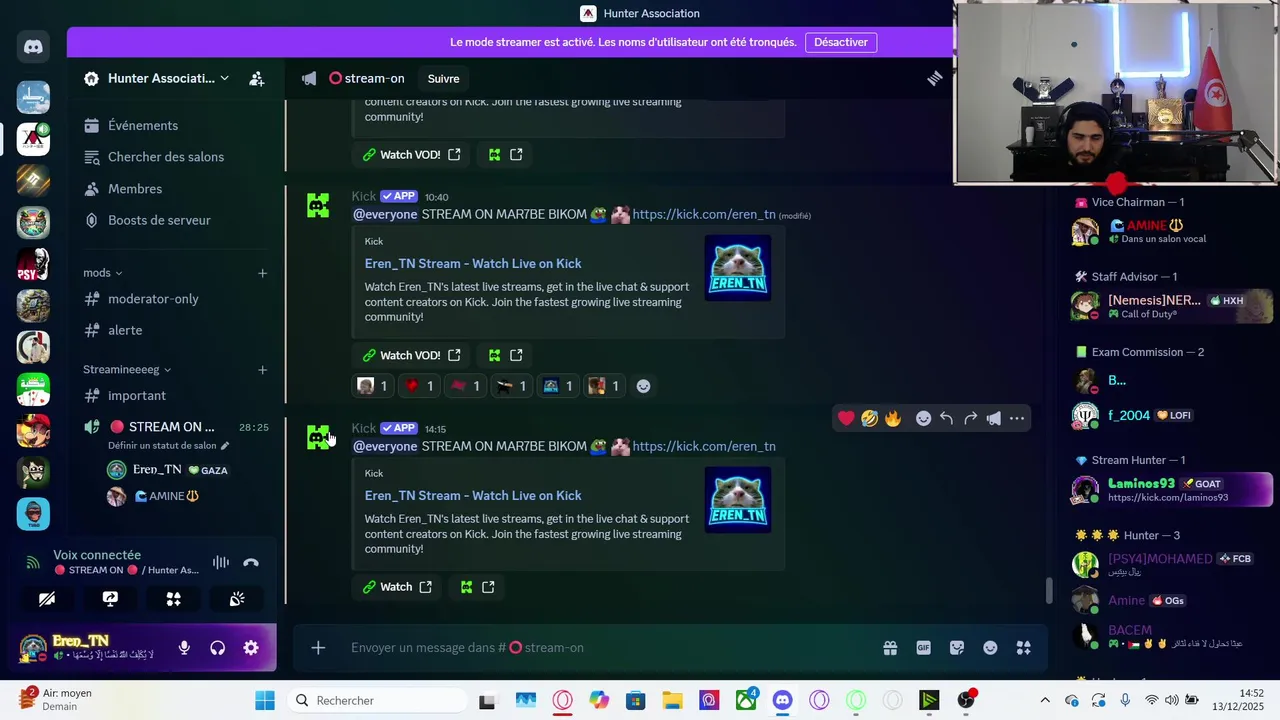
Task: Open noise suppression waveform icon
Action: [x=220, y=562]
